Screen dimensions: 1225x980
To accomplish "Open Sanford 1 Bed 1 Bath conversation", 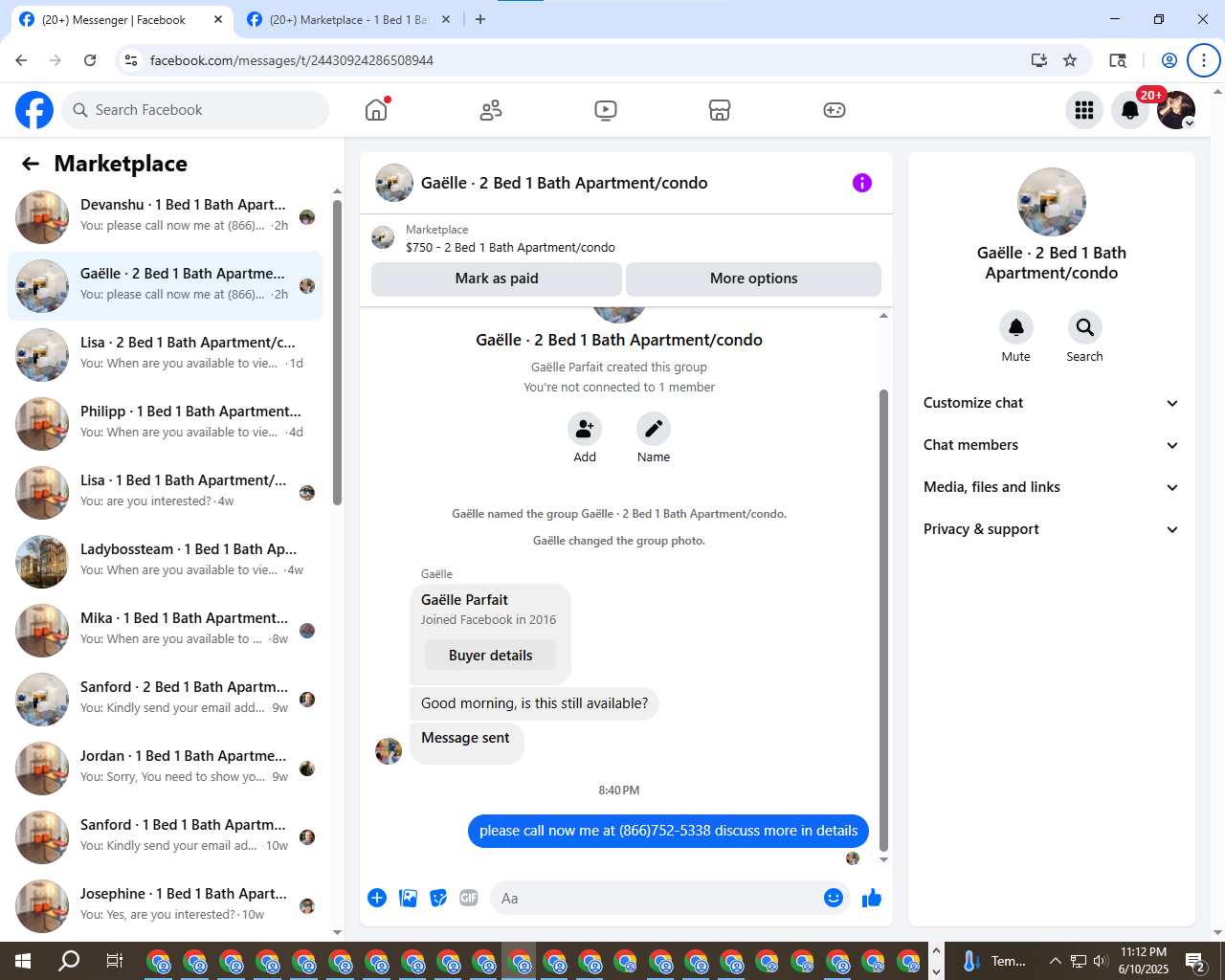I will tap(165, 837).
